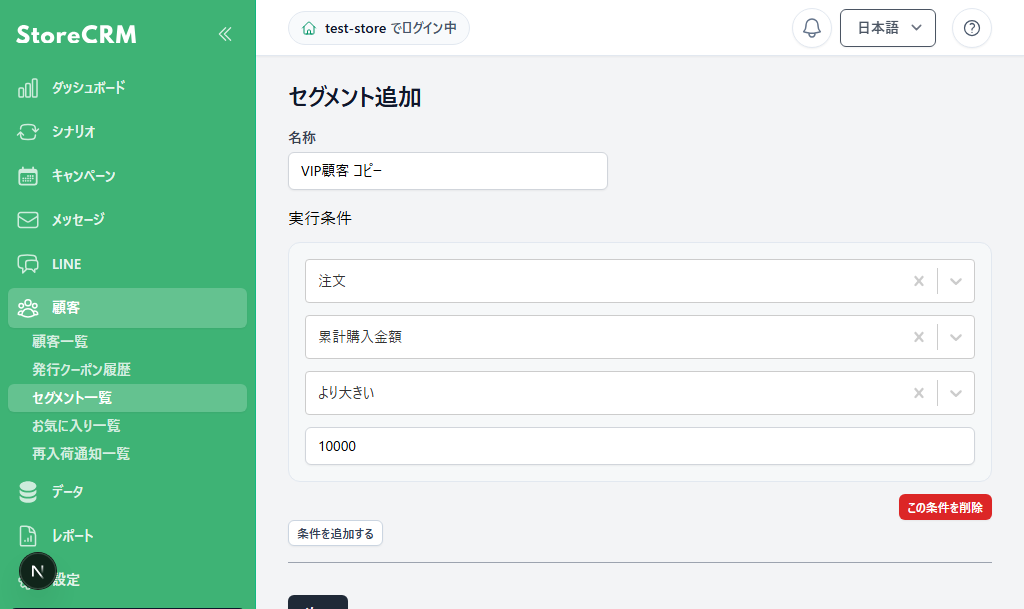The height and width of the screenshot is (609, 1024).
Task: Click the この条件を削除 button
Action: pyautogui.click(x=945, y=507)
